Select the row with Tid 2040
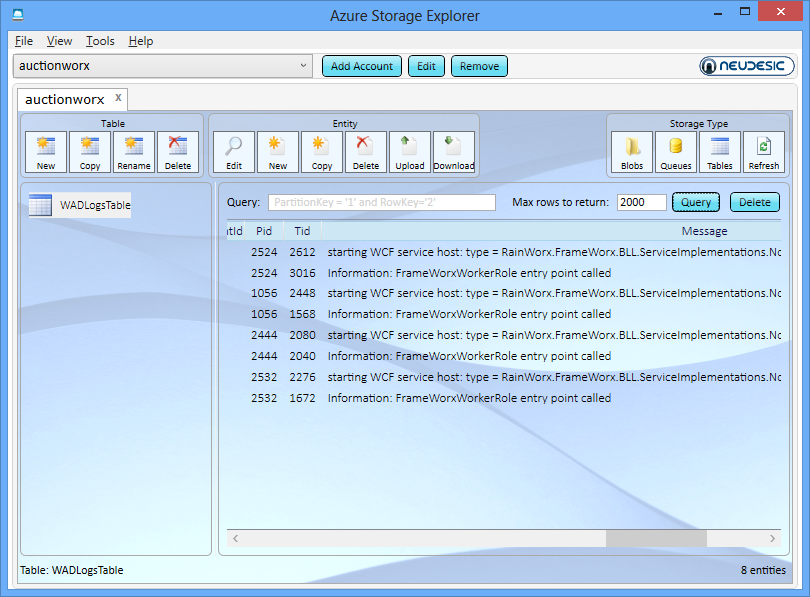The height and width of the screenshot is (597, 810). (504, 356)
